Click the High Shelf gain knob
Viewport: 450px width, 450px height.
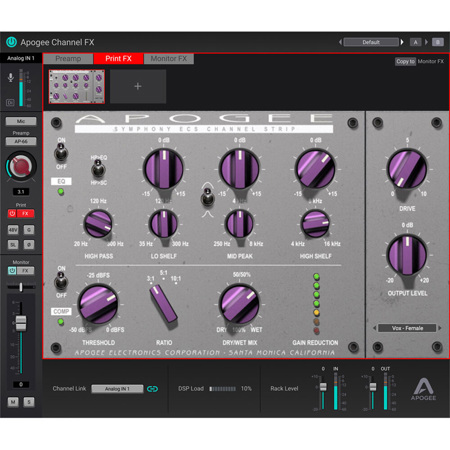pos(315,168)
